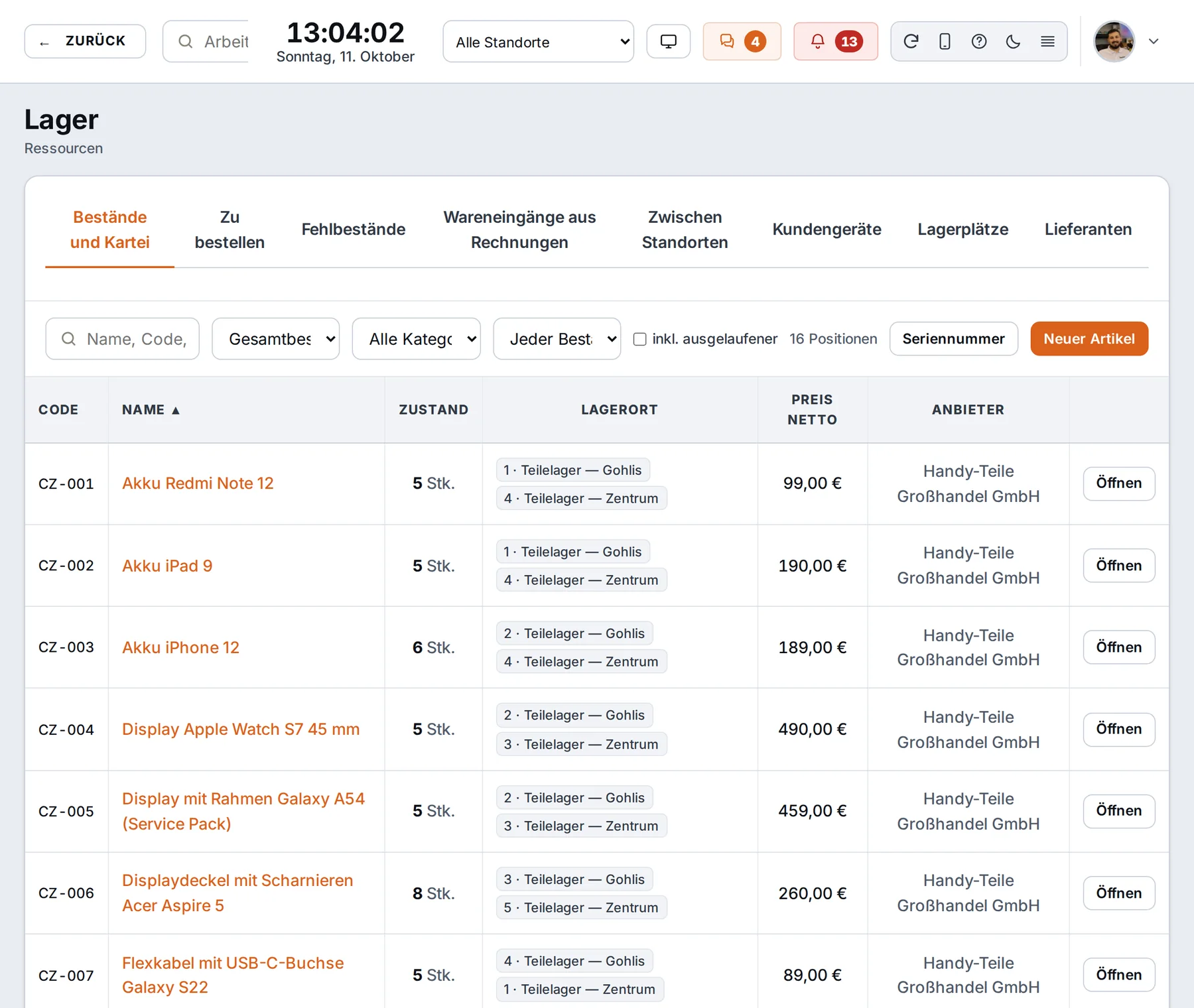The width and height of the screenshot is (1194, 1008).
Task: Click the Zurück back button
Action: coord(85,41)
